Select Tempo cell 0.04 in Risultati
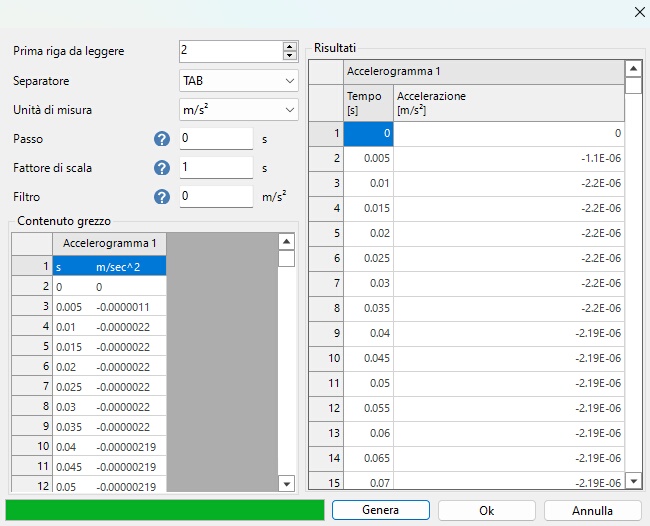Viewport: 650px width, 526px height. coord(368,333)
